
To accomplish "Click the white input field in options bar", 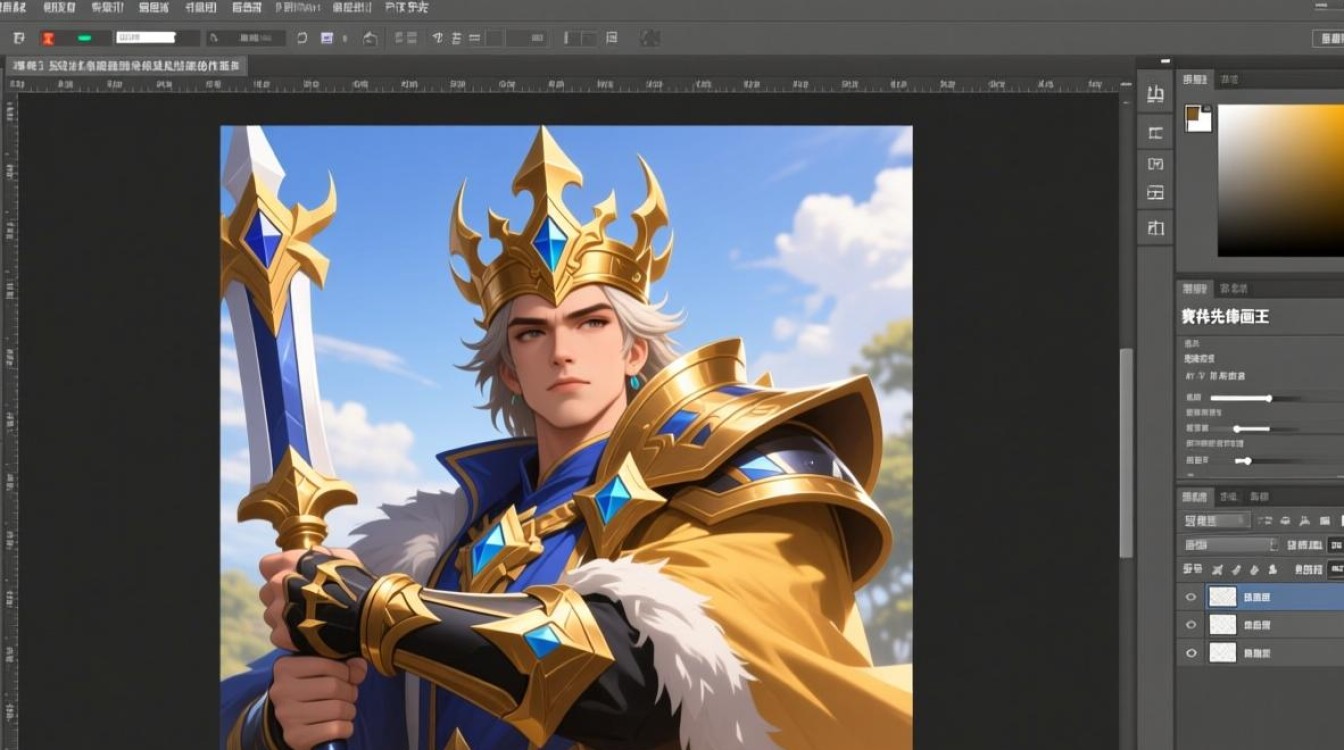I will (146, 38).
